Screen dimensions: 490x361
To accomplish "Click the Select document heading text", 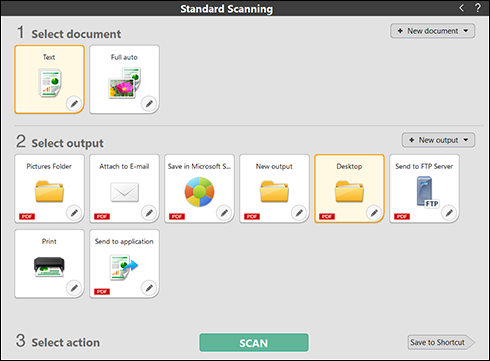I will 76,34.
